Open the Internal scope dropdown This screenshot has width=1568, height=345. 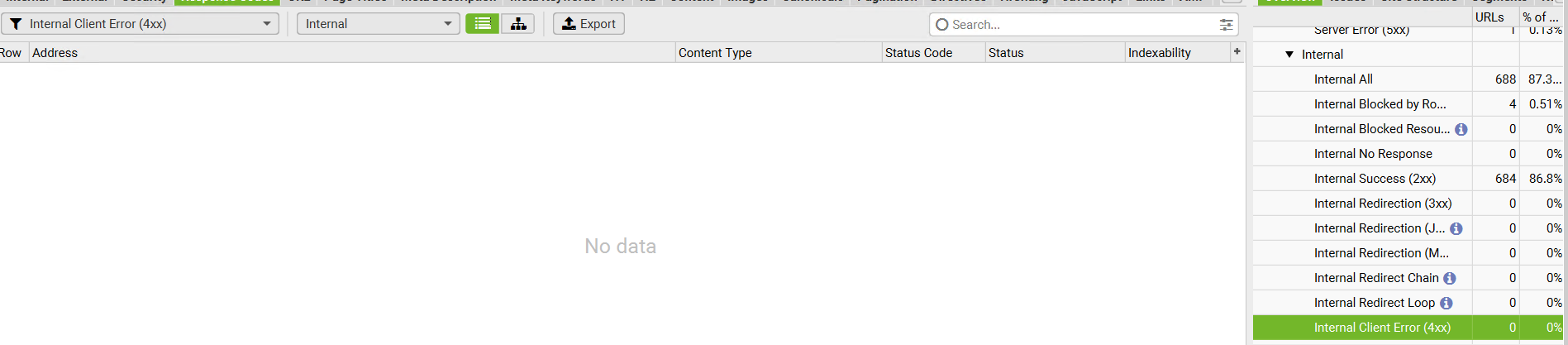pyautogui.click(x=378, y=23)
